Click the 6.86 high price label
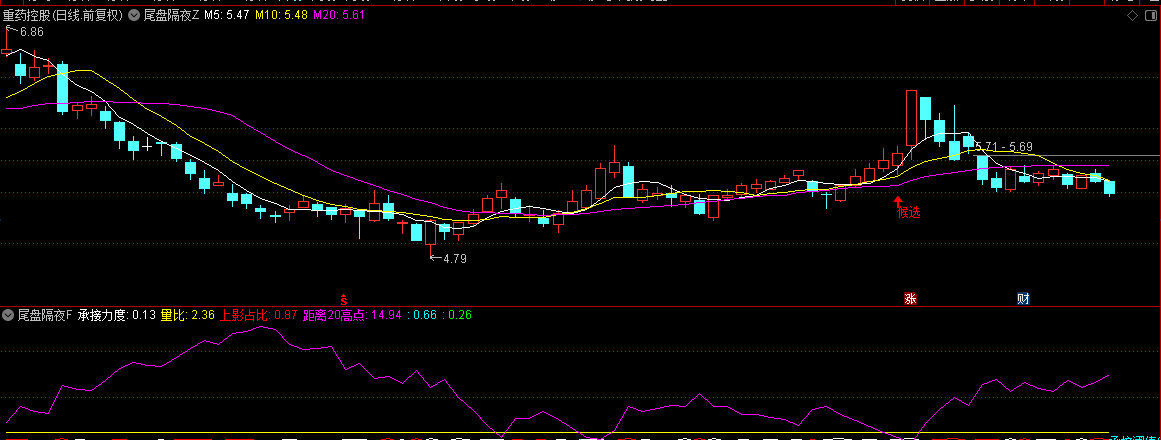The width and height of the screenshot is (1161, 440). (32, 32)
